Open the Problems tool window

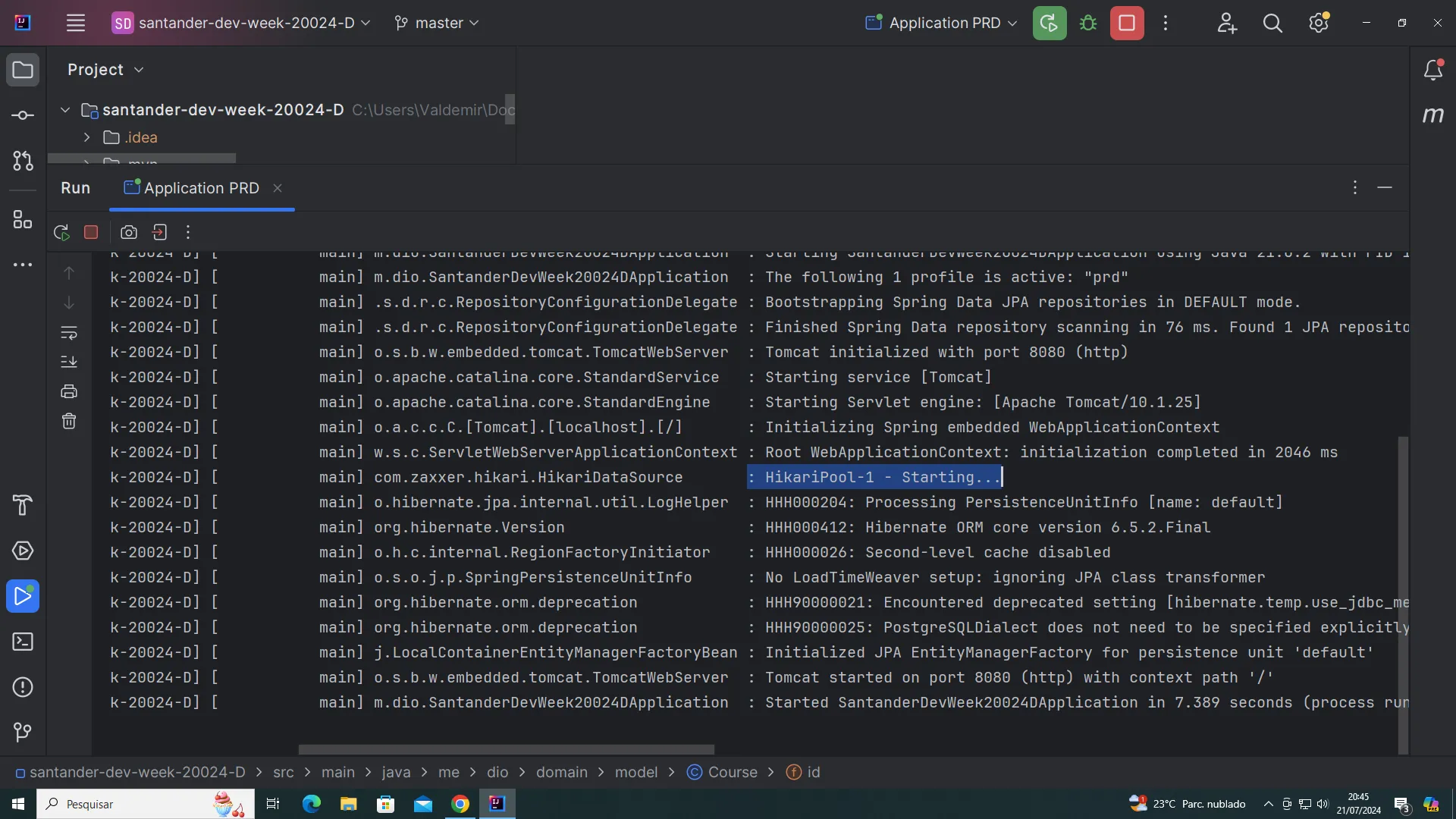tap(23, 687)
